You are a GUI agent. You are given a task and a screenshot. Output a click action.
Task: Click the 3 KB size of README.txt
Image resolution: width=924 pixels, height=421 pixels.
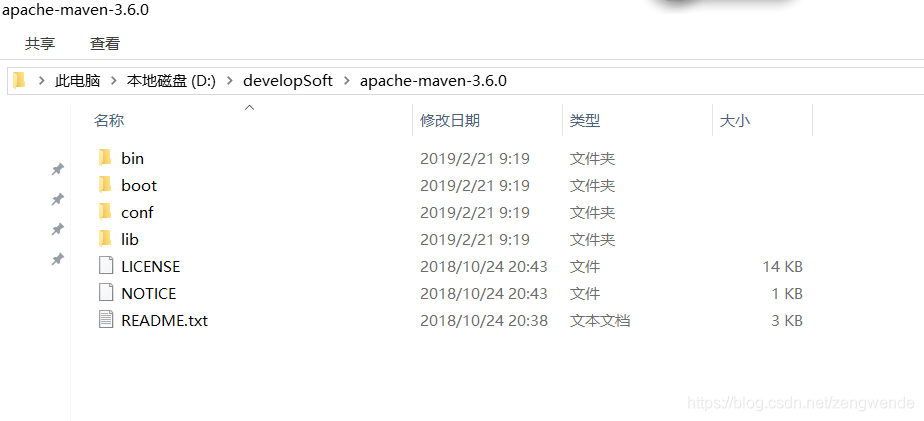click(787, 321)
